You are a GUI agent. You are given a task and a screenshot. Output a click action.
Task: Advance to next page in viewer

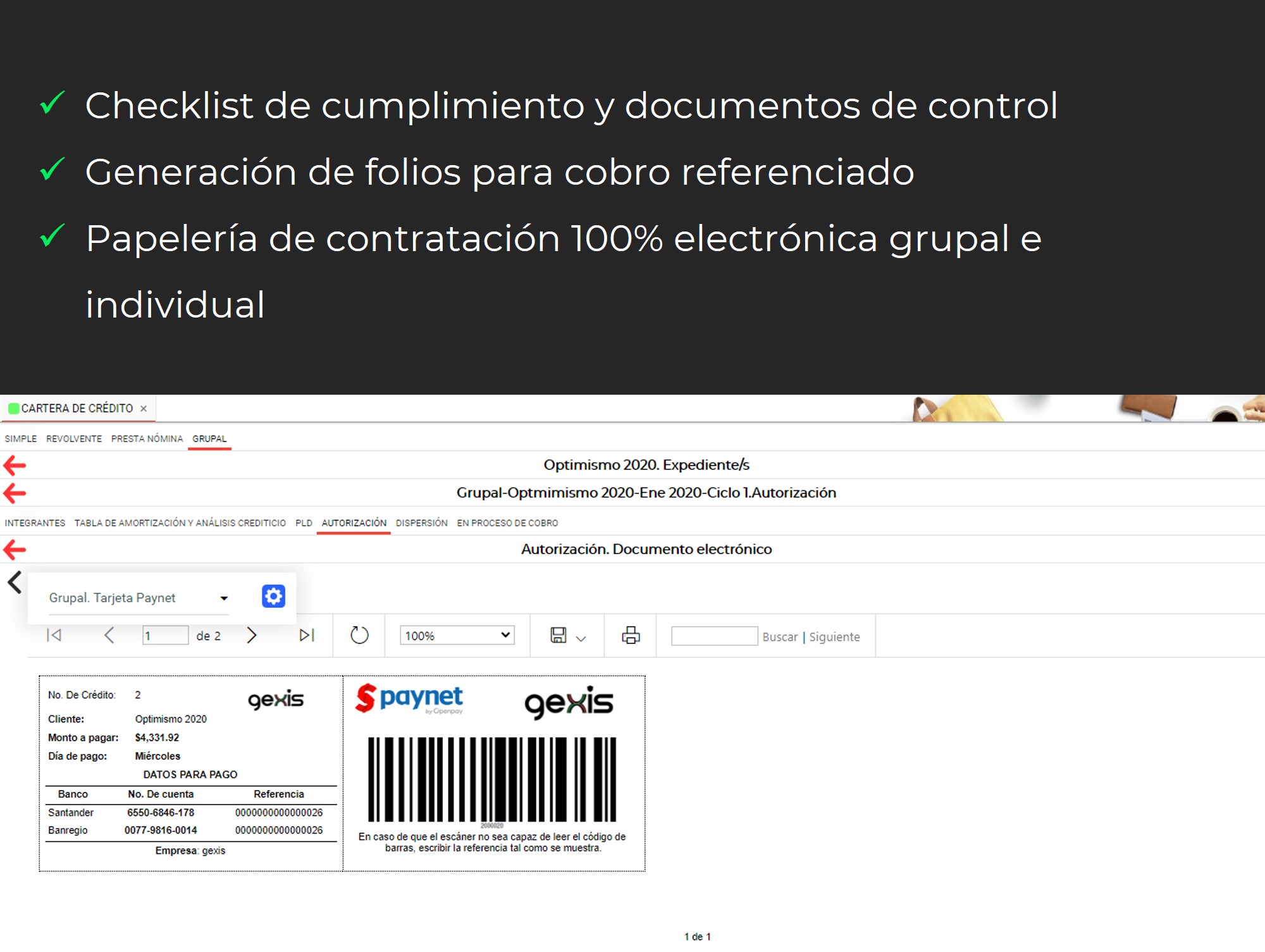coord(251,635)
